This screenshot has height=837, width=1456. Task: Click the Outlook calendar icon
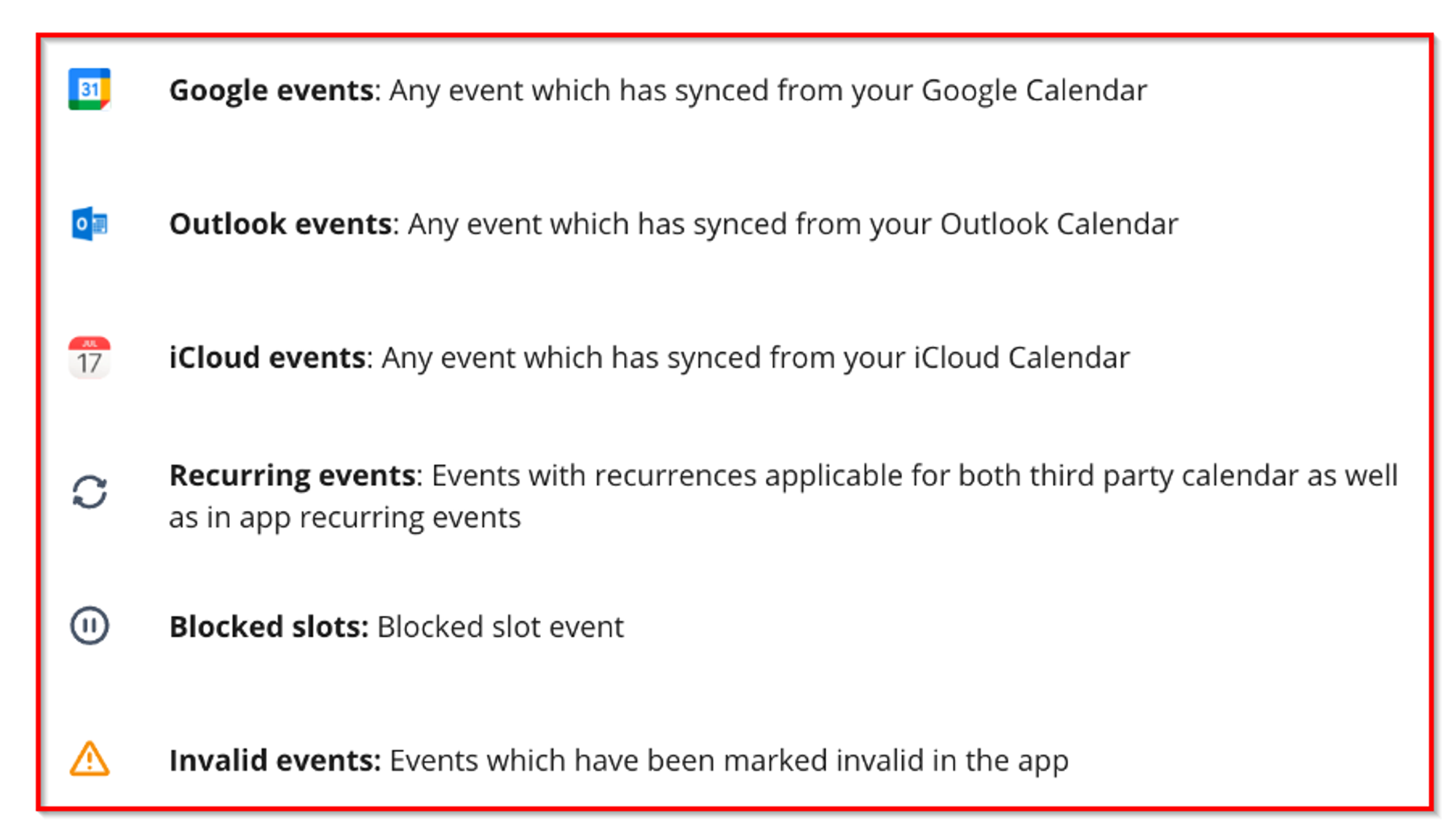[89, 223]
